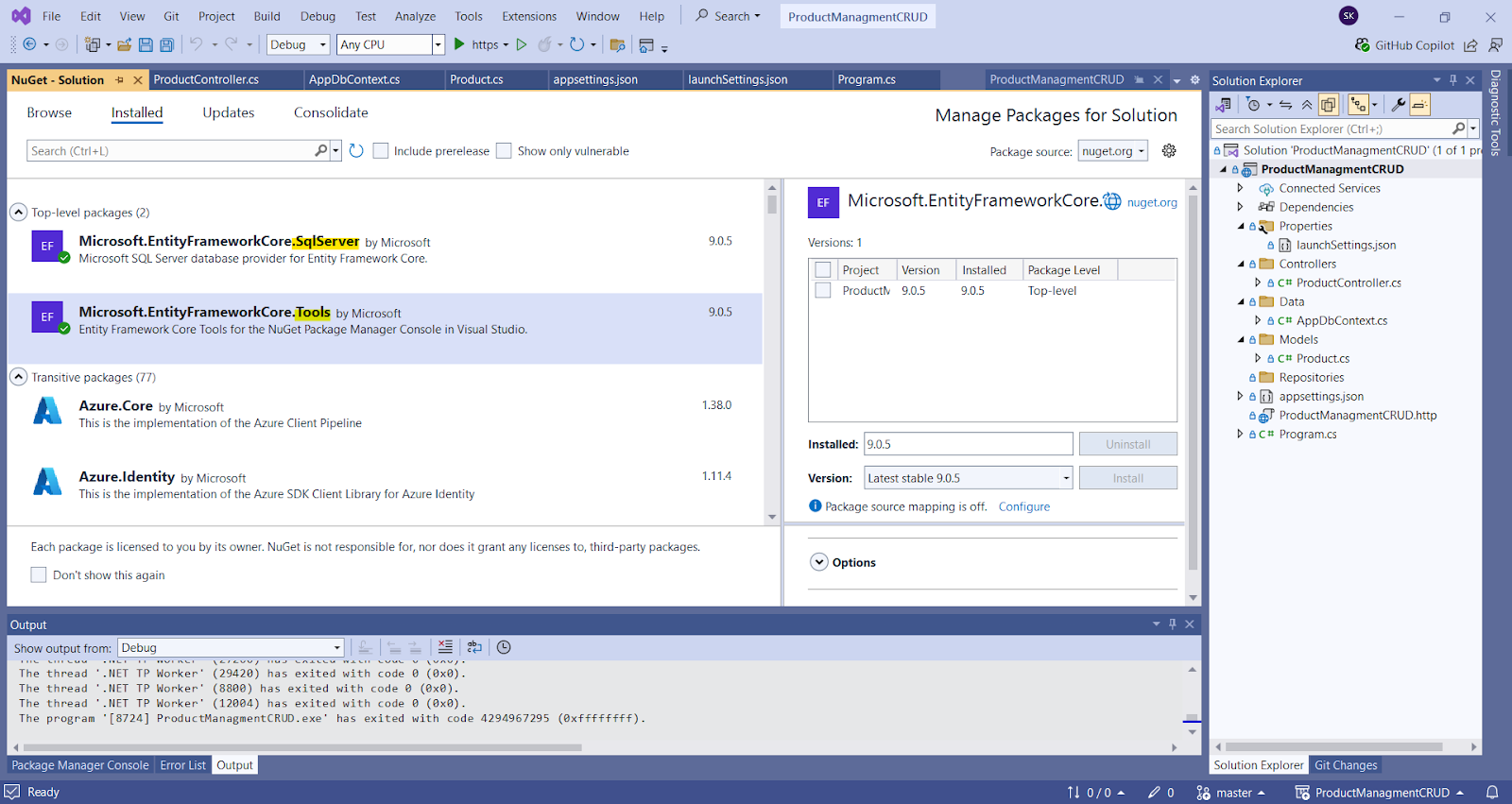
Task: Check the Don't show this again box
Action: 39,574
